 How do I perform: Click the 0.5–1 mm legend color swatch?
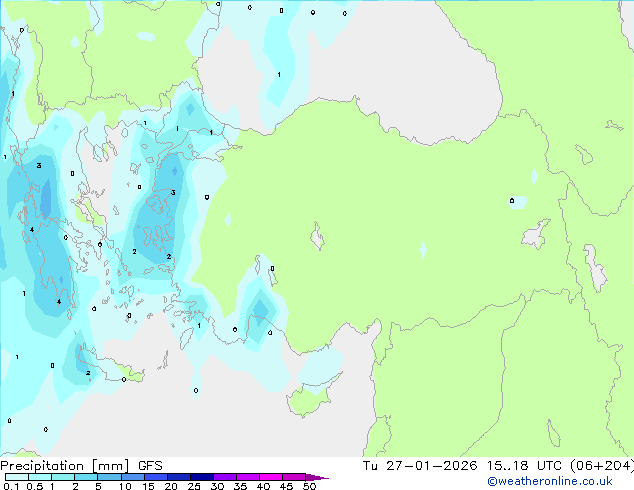tap(40, 477)
